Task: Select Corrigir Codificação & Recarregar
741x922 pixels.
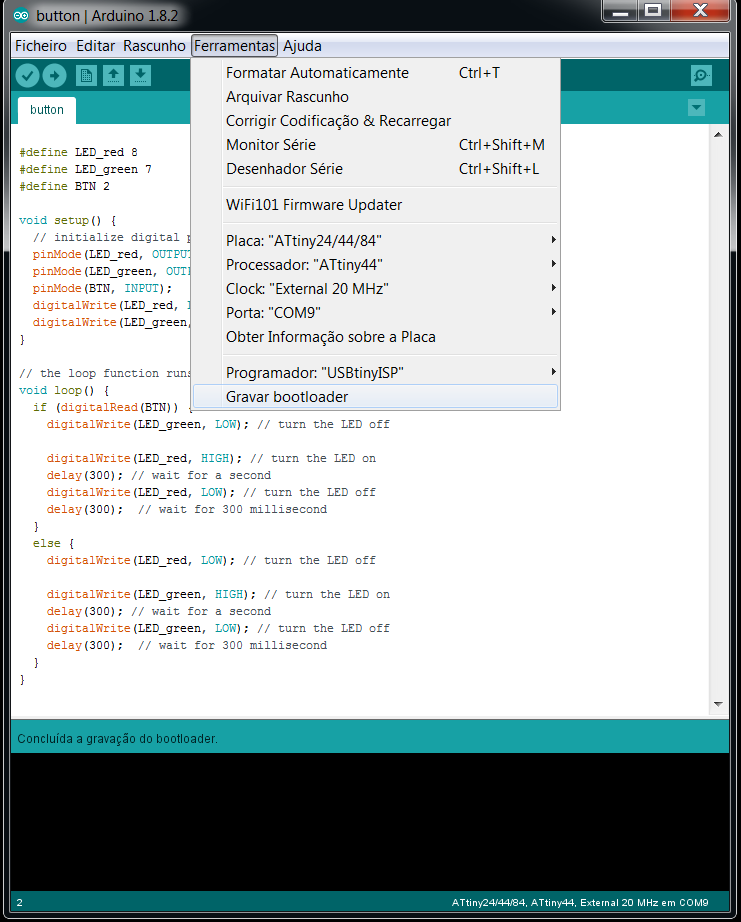Action: [x=376, y=121]
